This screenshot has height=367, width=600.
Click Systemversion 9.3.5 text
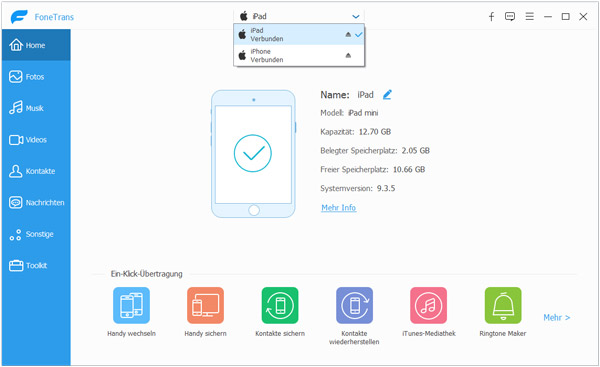tap(358, 188)
